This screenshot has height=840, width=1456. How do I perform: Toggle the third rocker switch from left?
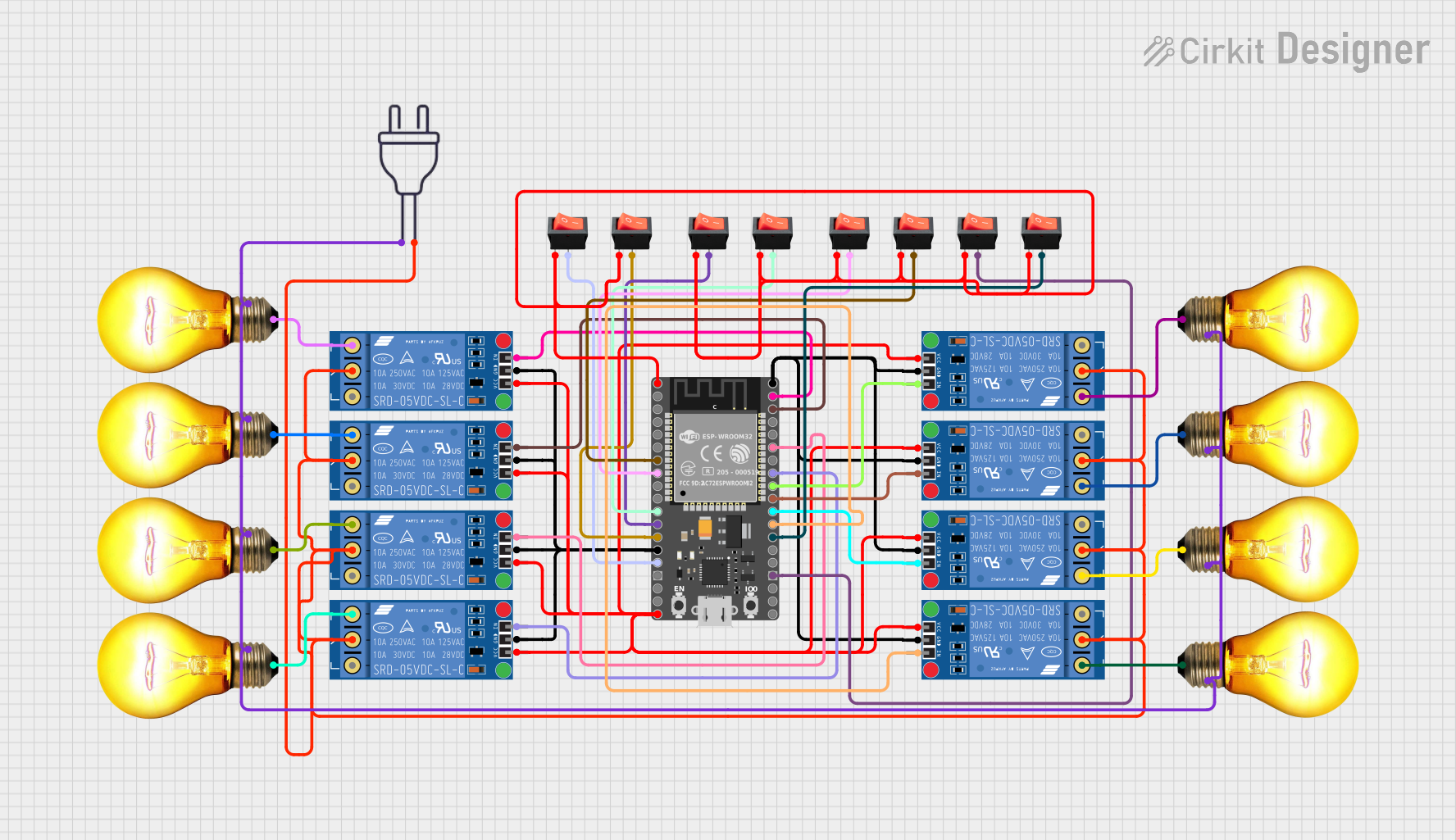tap(708, 232)
